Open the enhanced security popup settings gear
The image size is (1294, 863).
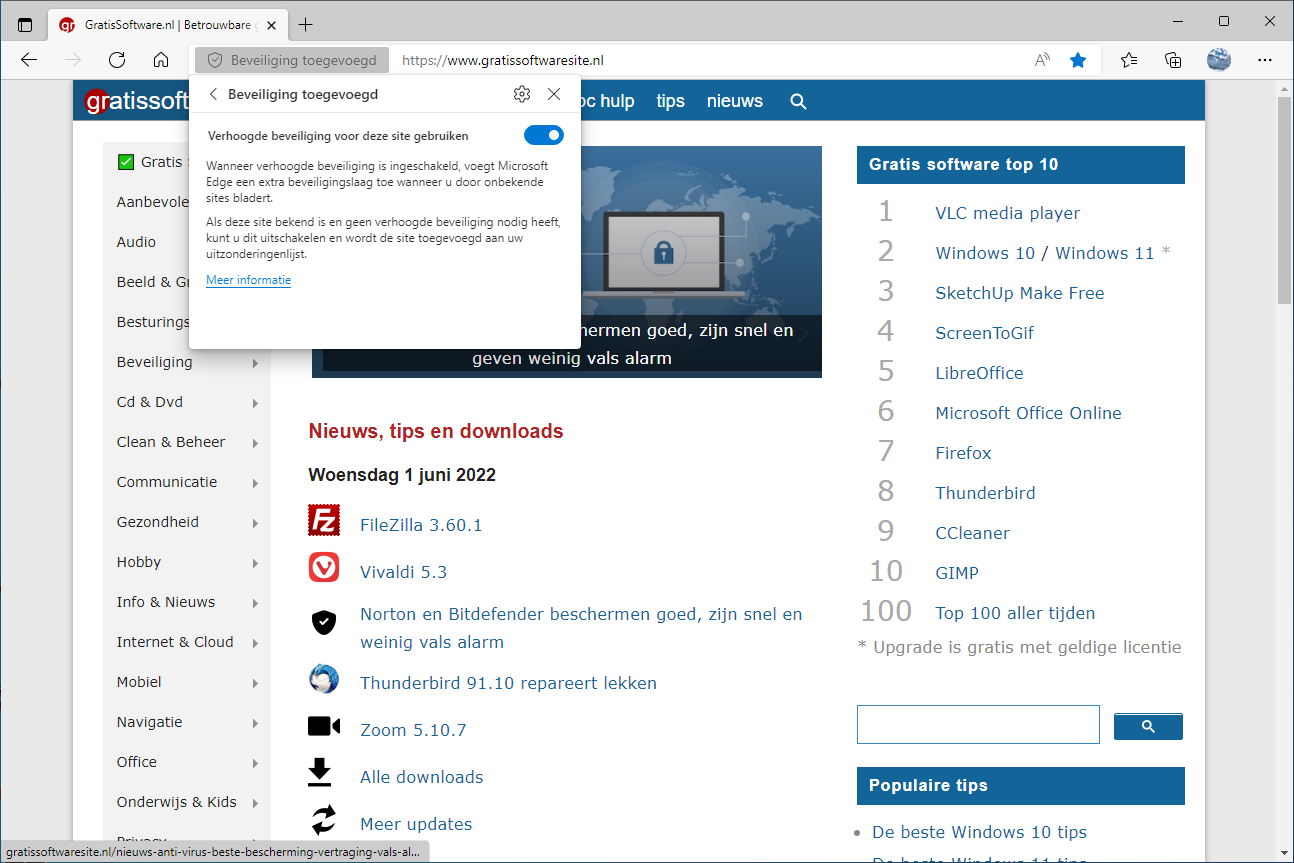521,94
